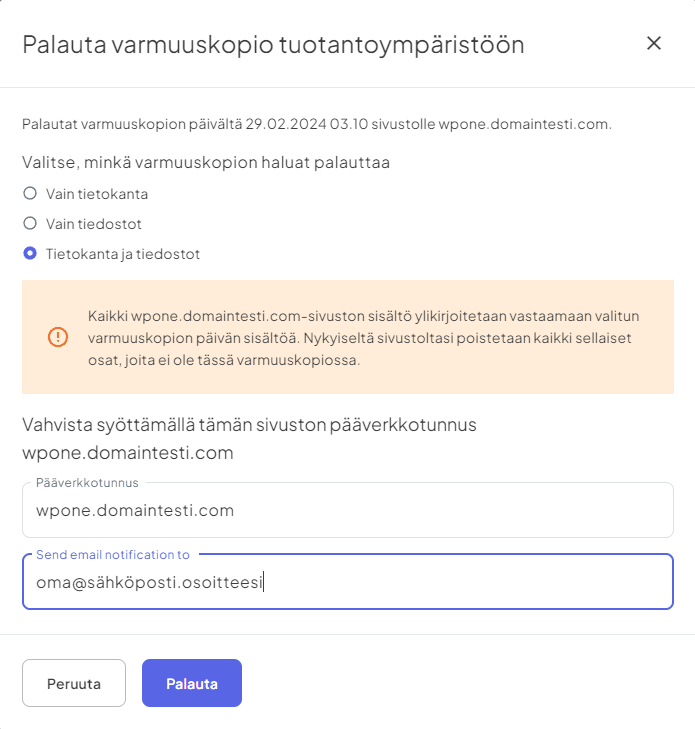Viewport: 695px width, 729px height.
Task: Click the dialog title 'Palauta varmuuskopio tuotantoympäristöön'
Action: (273, 44)
